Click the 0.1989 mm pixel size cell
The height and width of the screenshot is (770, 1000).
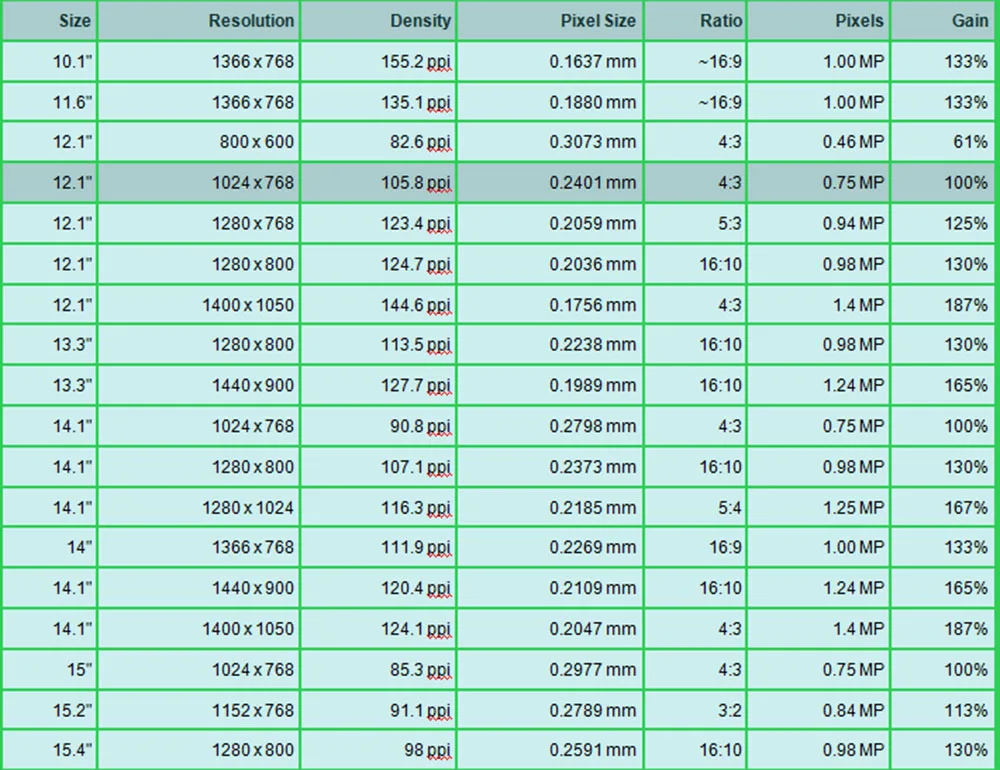pyautogui.click(x=550, y=385)
